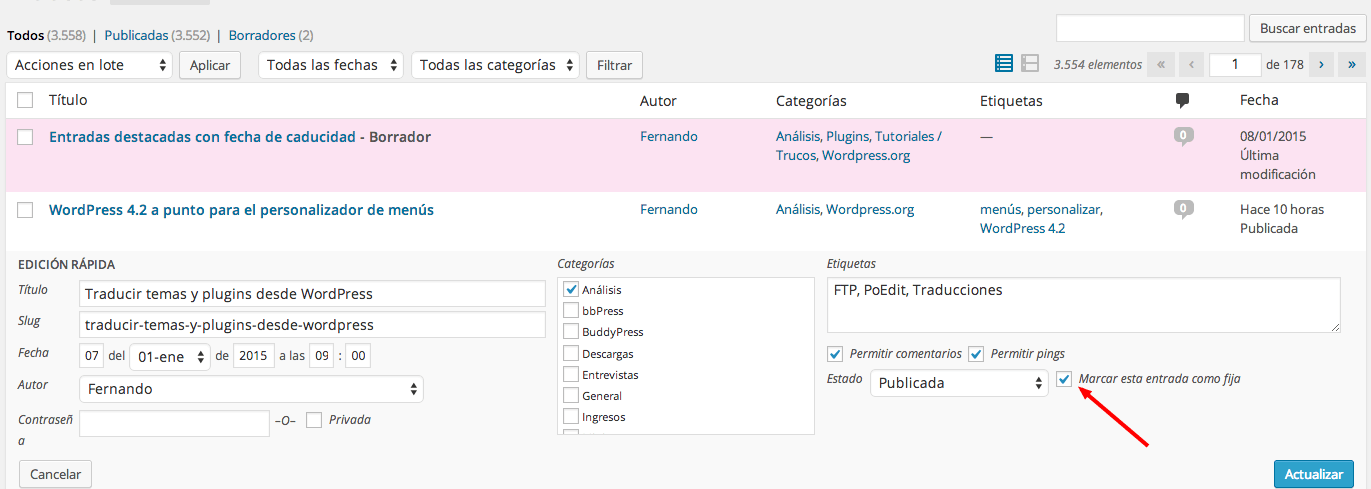
Task: Click the Slug input field
Action: [x=312, y=325]
